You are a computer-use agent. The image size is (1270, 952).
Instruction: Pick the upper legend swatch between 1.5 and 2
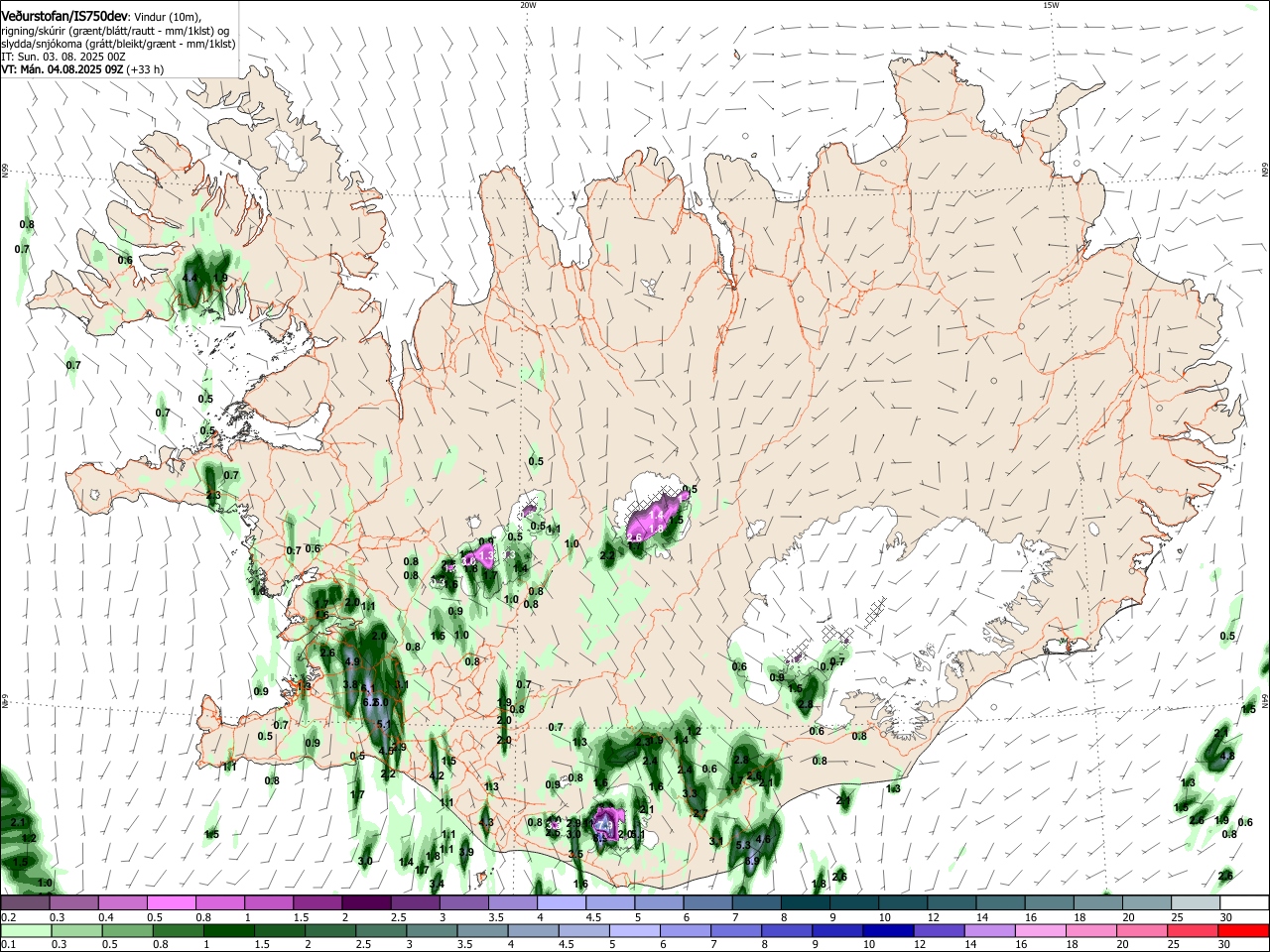(x=316, y=902)
